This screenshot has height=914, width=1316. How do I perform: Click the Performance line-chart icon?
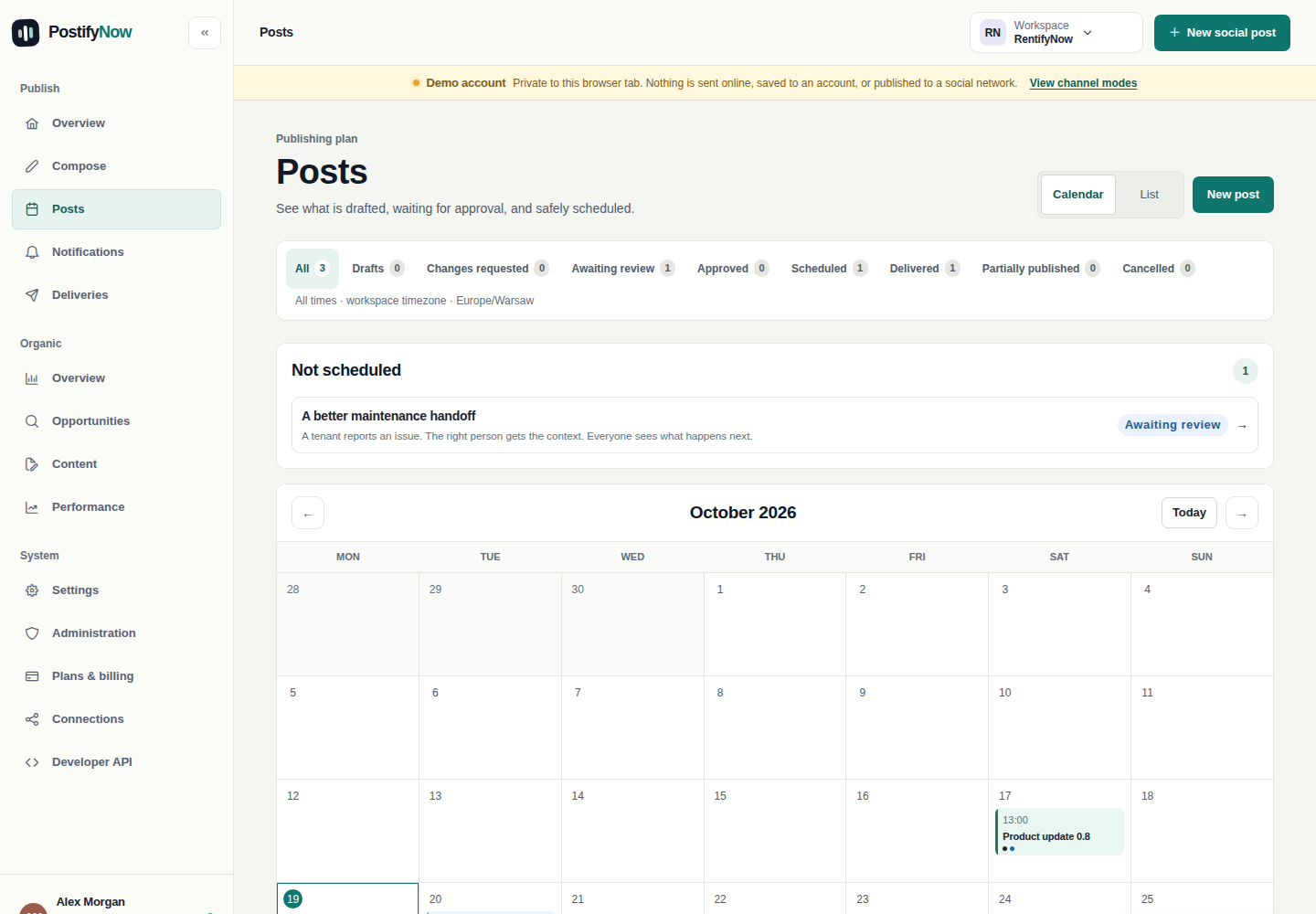pyautogui.click(x=32, y=507)
